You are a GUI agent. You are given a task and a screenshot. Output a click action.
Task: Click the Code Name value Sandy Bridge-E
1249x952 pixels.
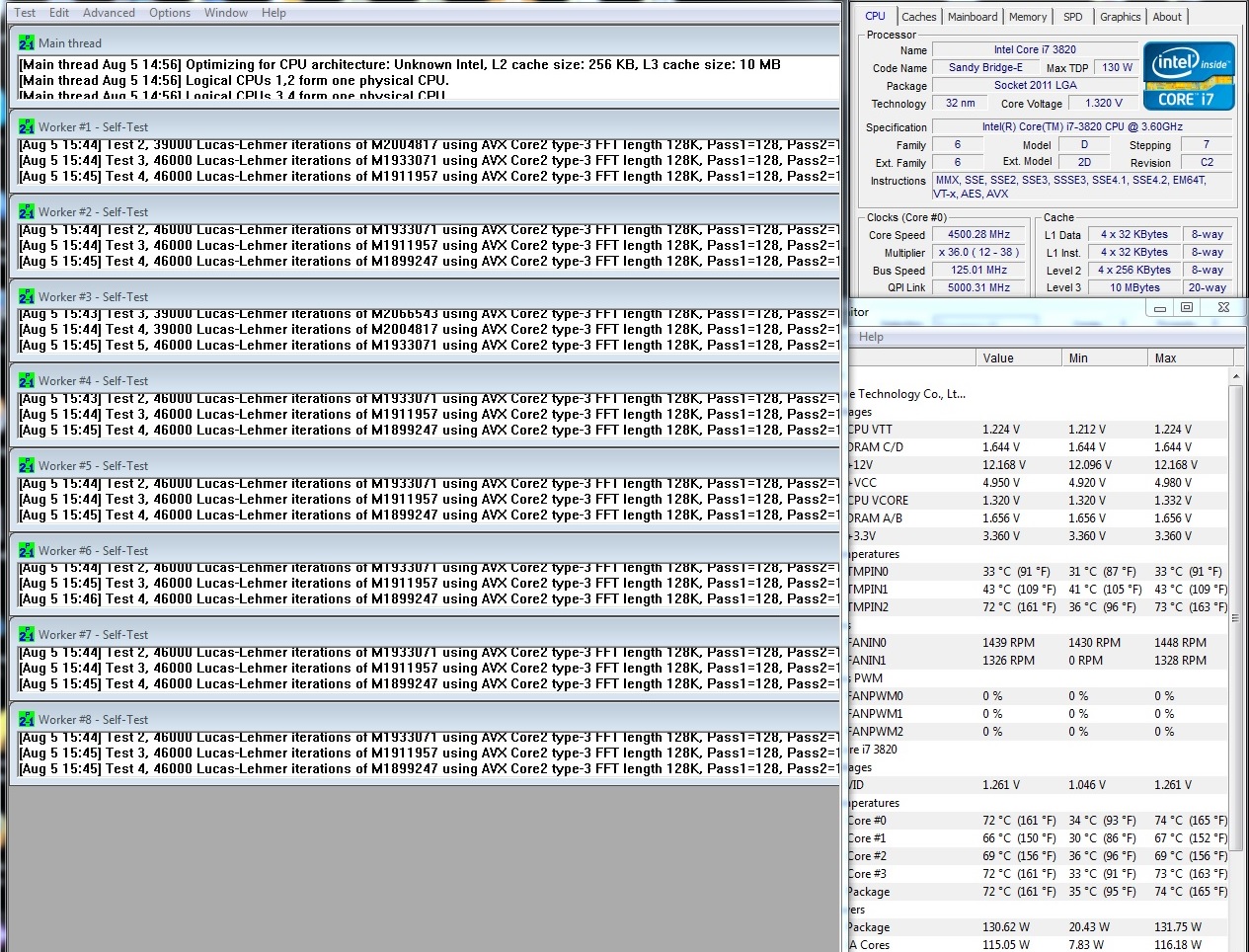985,67
